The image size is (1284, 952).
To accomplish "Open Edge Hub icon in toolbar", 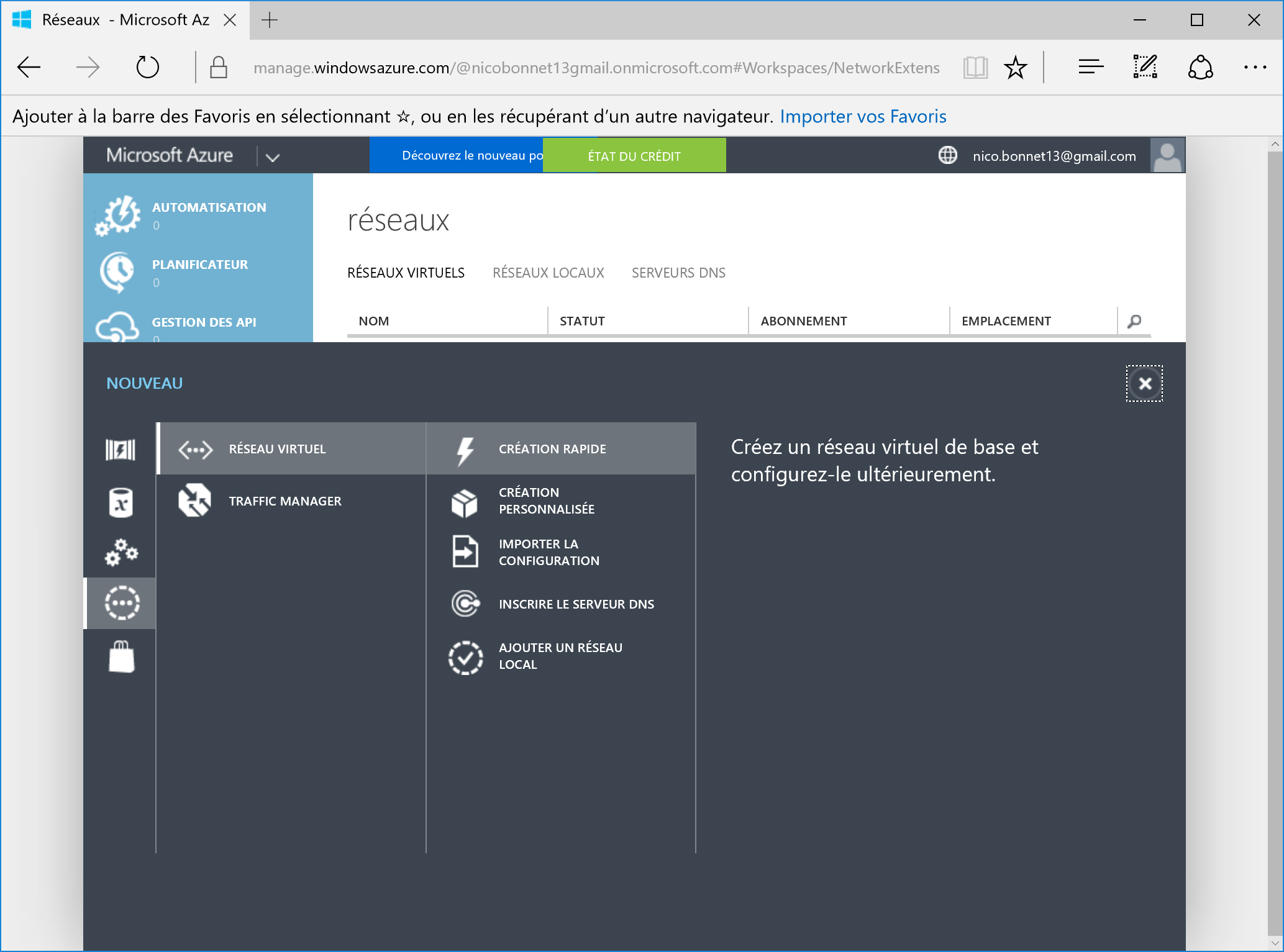I will 1091,67.
